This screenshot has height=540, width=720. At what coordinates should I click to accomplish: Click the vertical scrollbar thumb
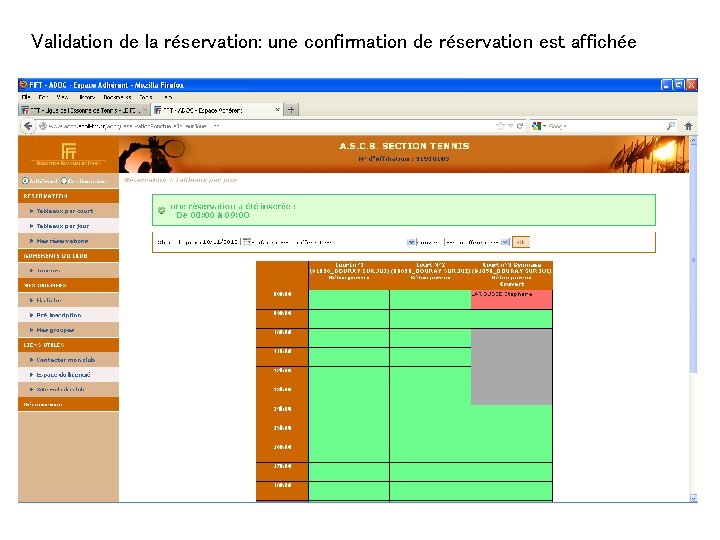[693, 259]
